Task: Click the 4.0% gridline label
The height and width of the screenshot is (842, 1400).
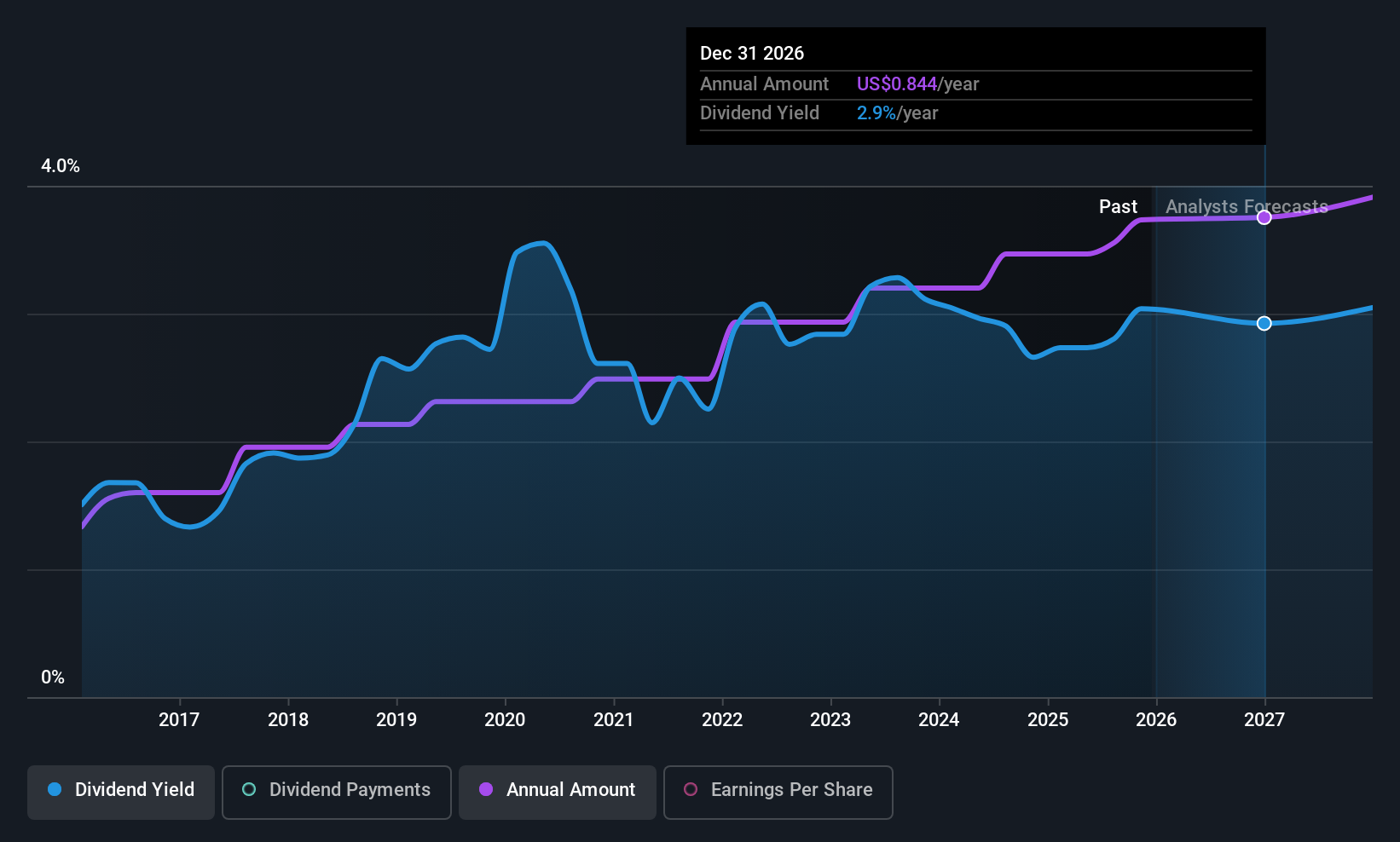Action: click(x=60, y=166)
